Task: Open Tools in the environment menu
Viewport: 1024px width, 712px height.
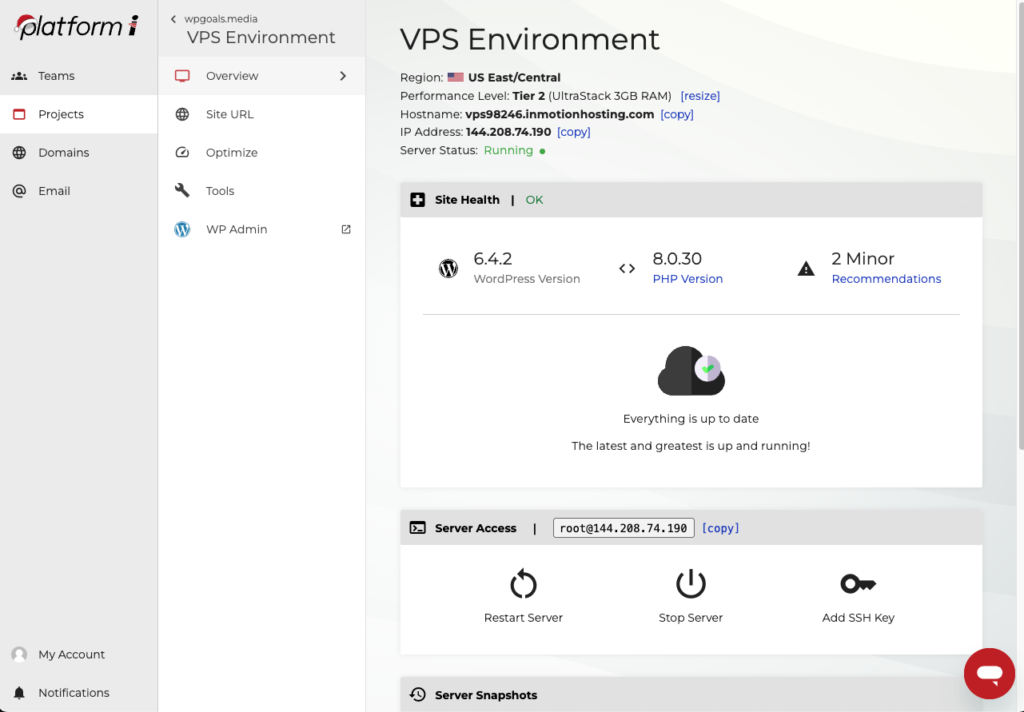Action: 220,191
